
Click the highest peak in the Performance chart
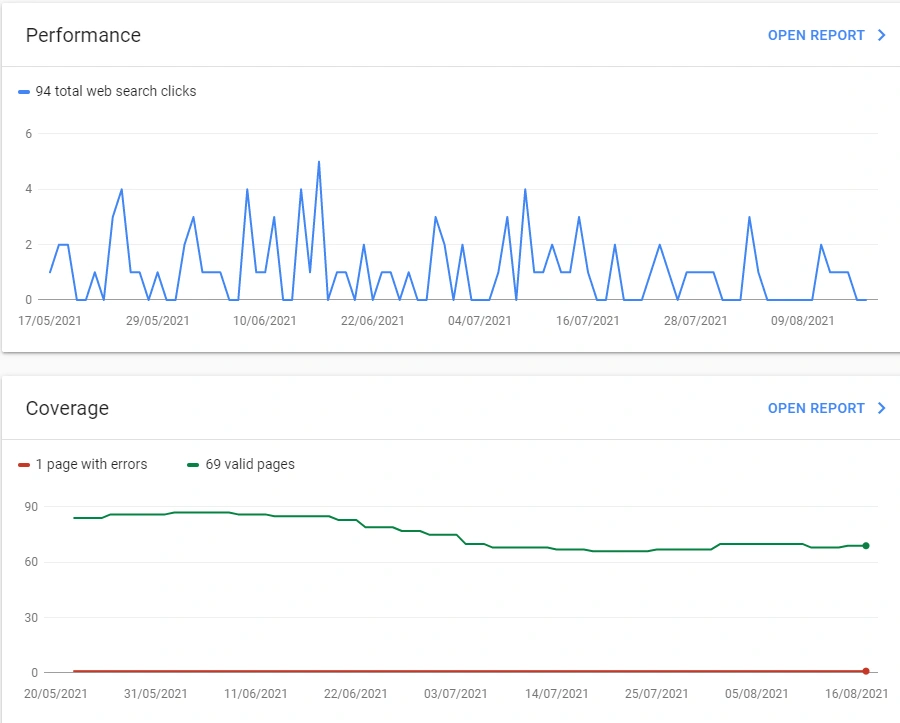318,162
